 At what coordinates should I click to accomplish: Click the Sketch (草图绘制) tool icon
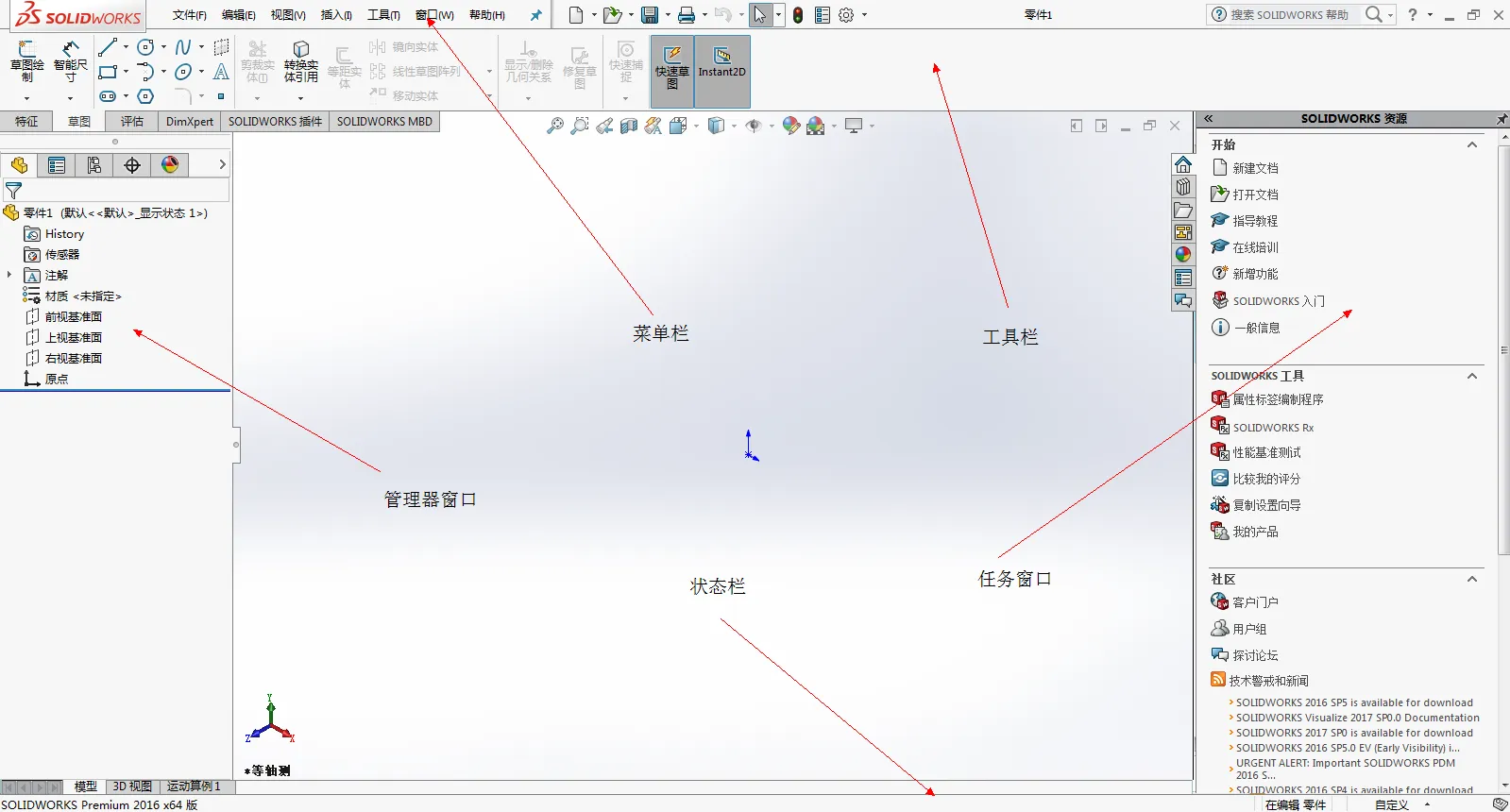tap(26, 49)
